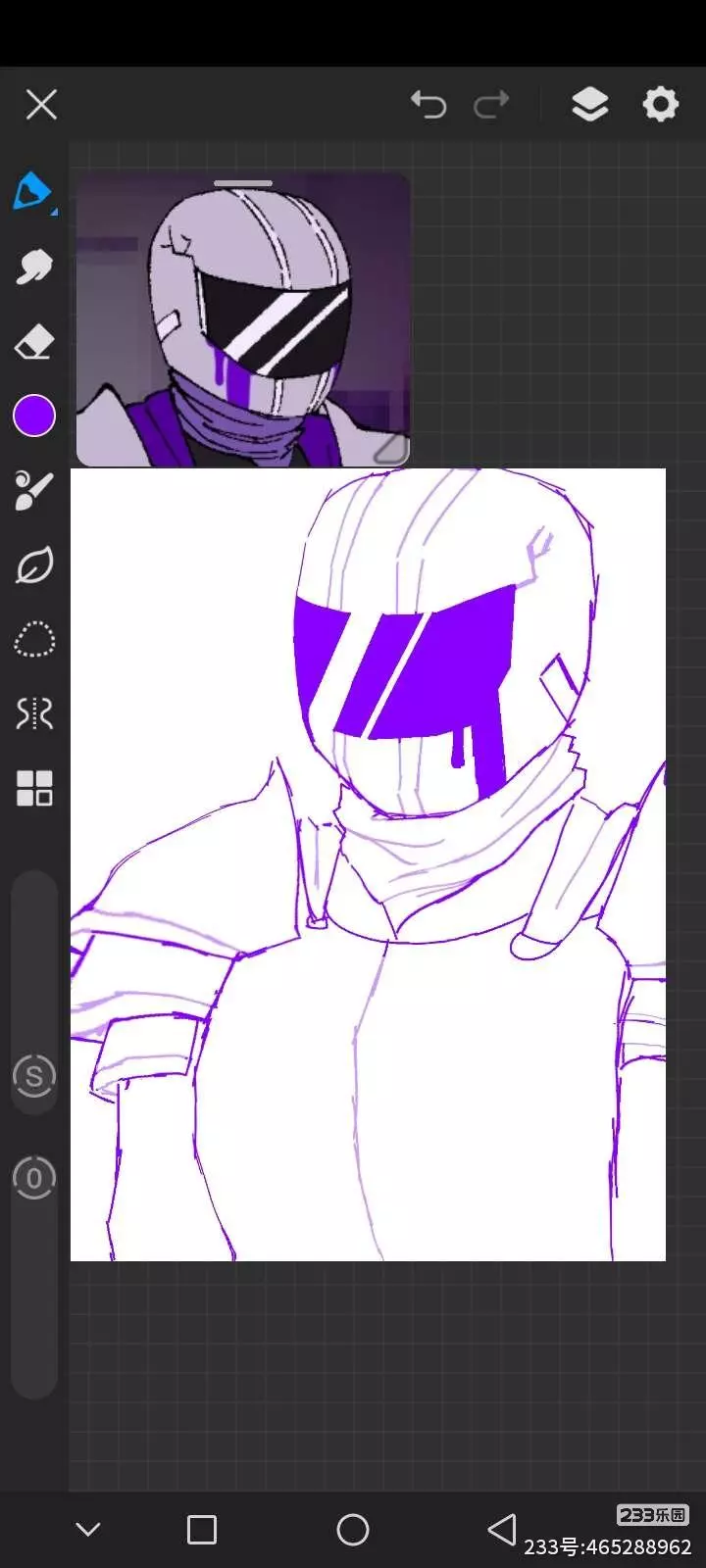Open the four-squares grid tool
The width and height of the screenshot is (706, 1568).
pyautogui.click(x=33, y=788)
